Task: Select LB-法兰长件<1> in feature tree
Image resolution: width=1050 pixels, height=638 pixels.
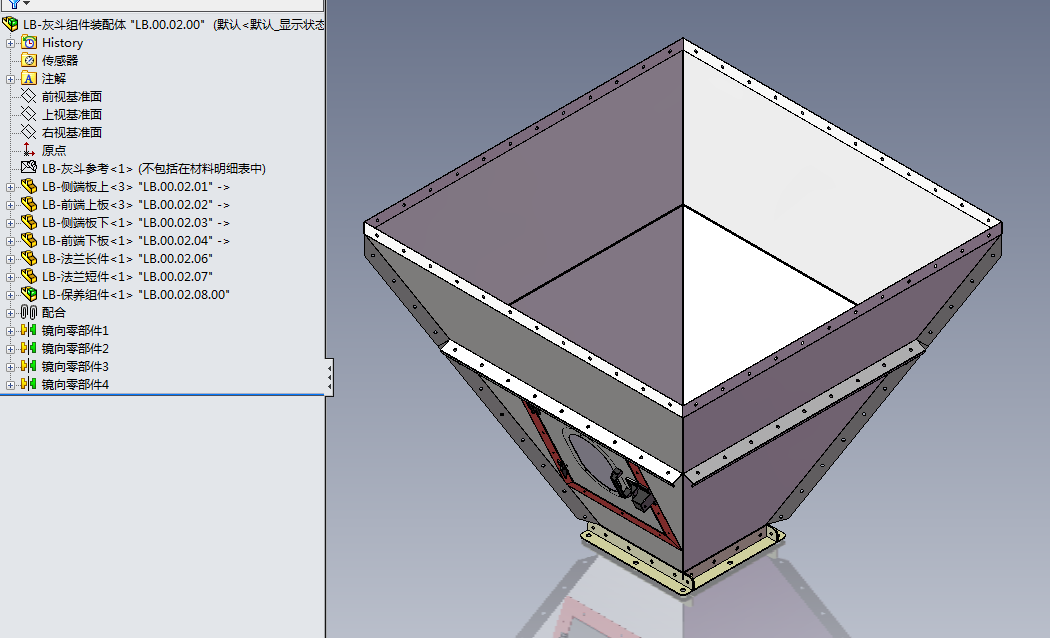Action: [x=127, y=258]
